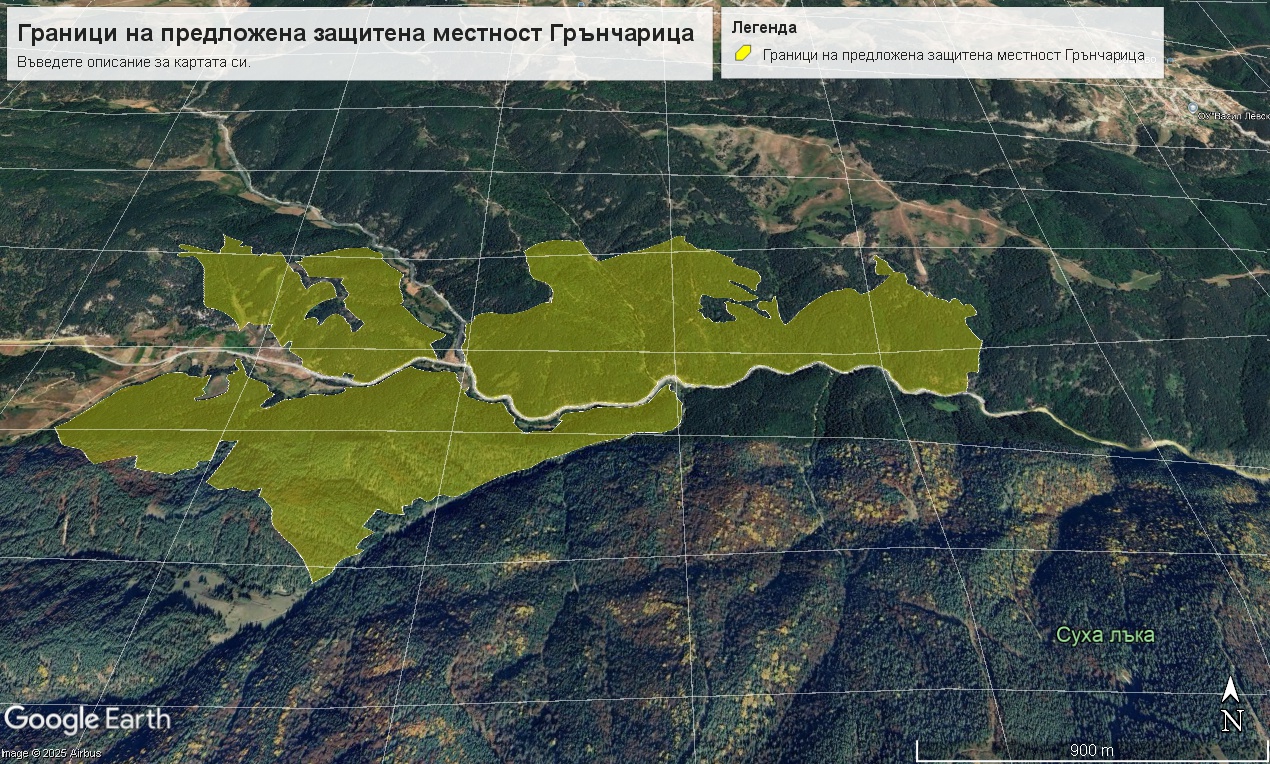1270x764 pixels.
Task: Click the school placemark pin icon
Action: (x=1192, y=107)
